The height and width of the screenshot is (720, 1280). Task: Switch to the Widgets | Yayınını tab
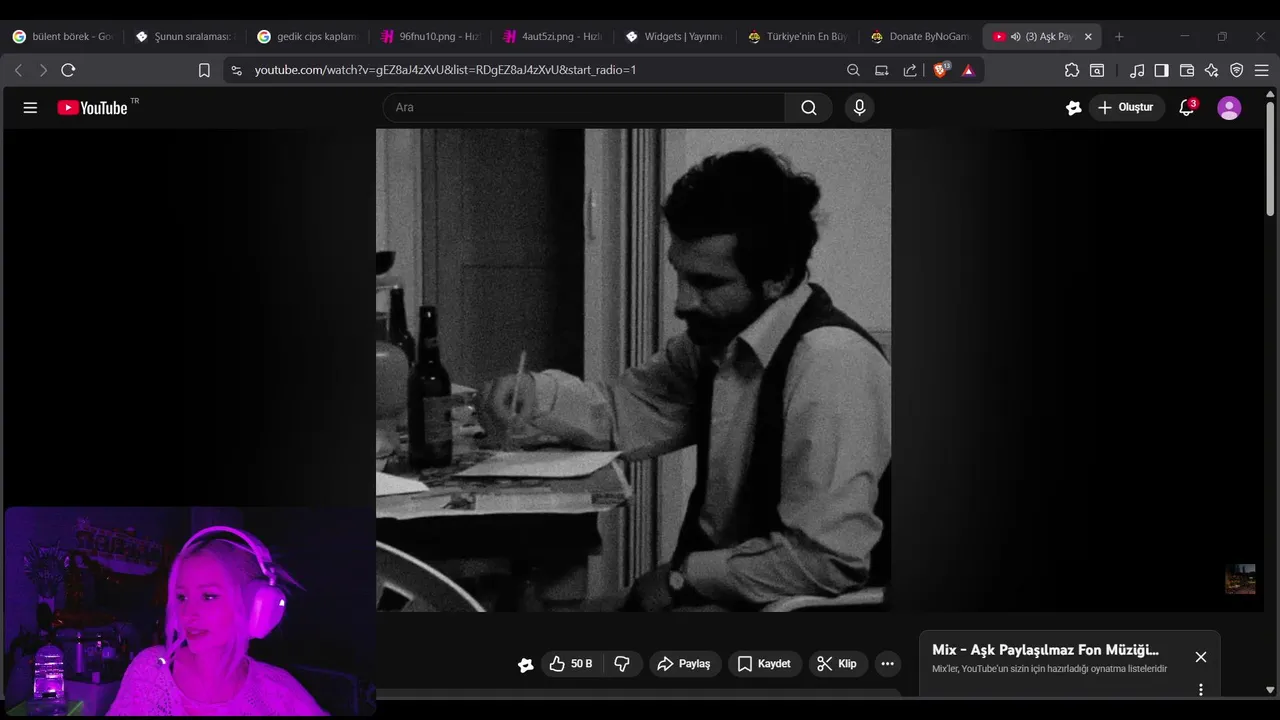click(x=674, y=36)
